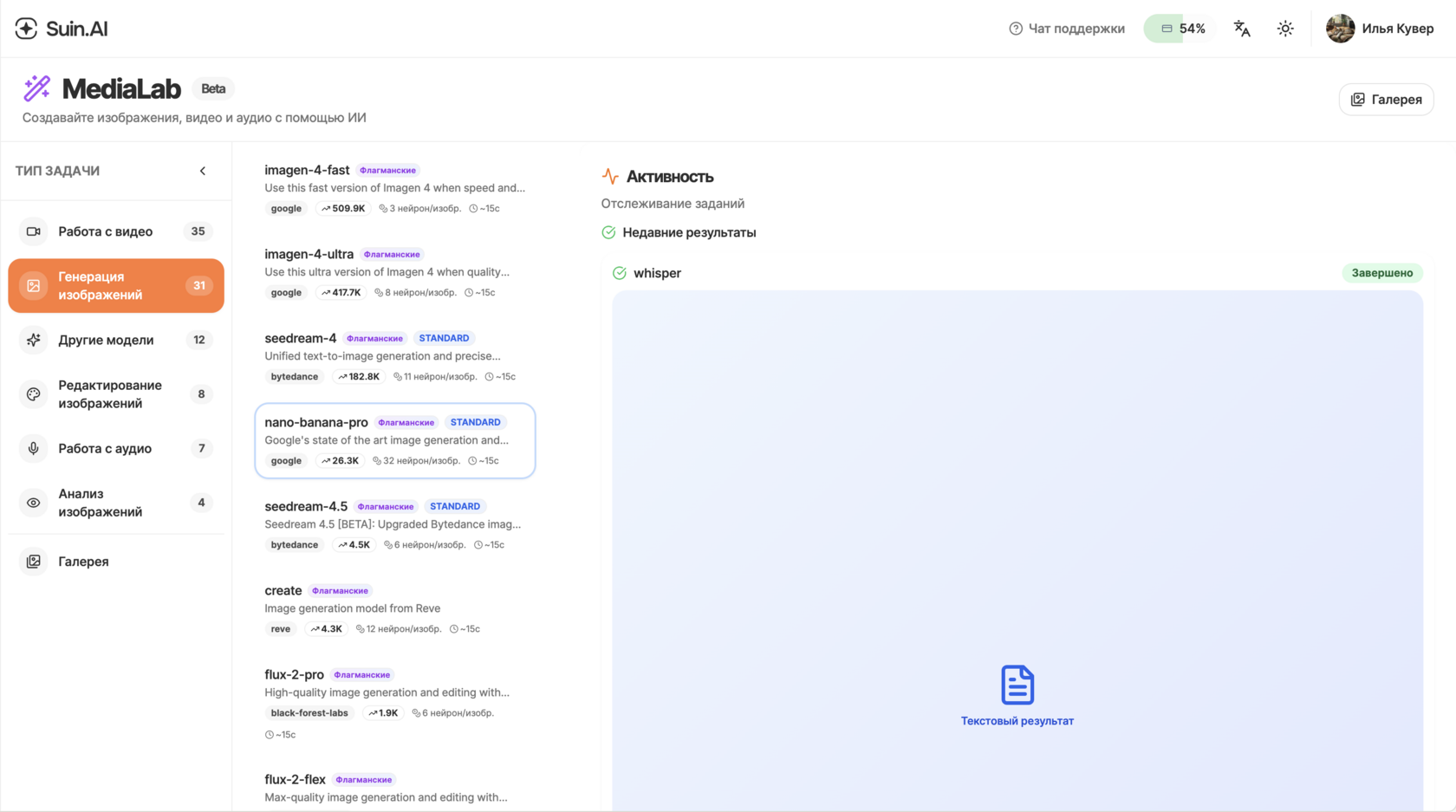Click the 35 count badge for video

pyautogui.click(x=198, y=231)
